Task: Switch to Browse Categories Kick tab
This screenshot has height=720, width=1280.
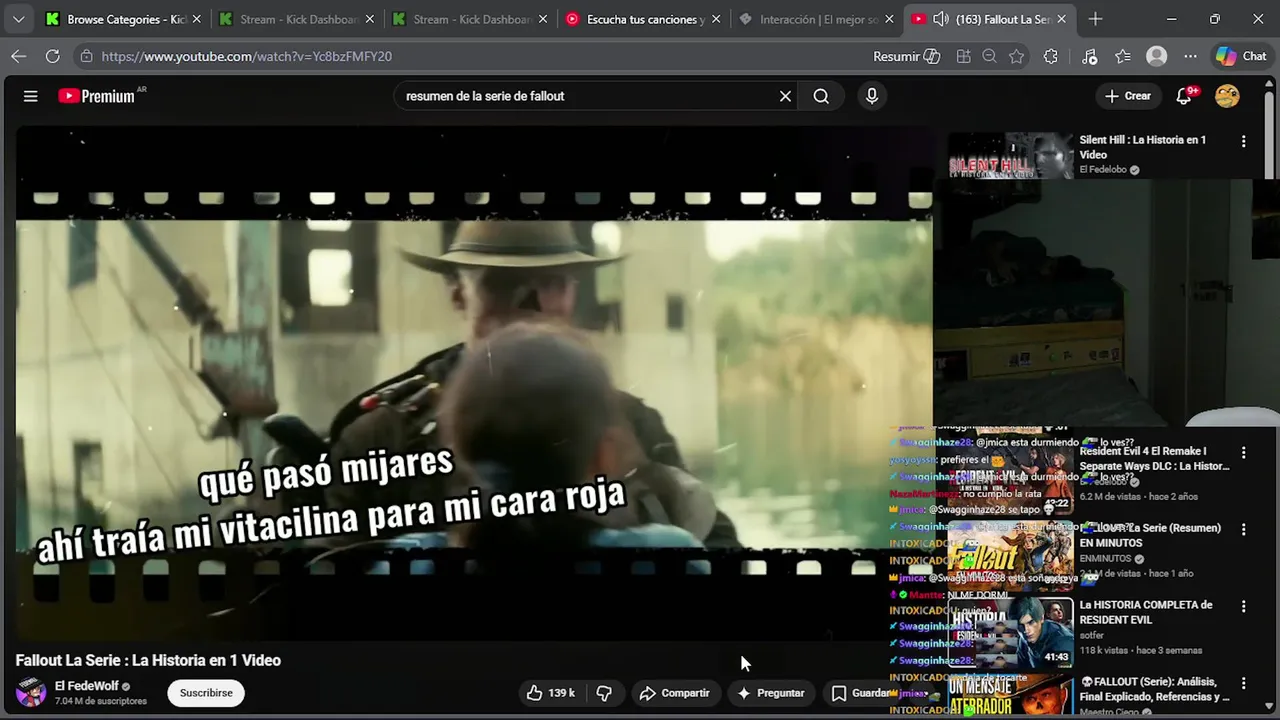Action: tap(123, 19)
